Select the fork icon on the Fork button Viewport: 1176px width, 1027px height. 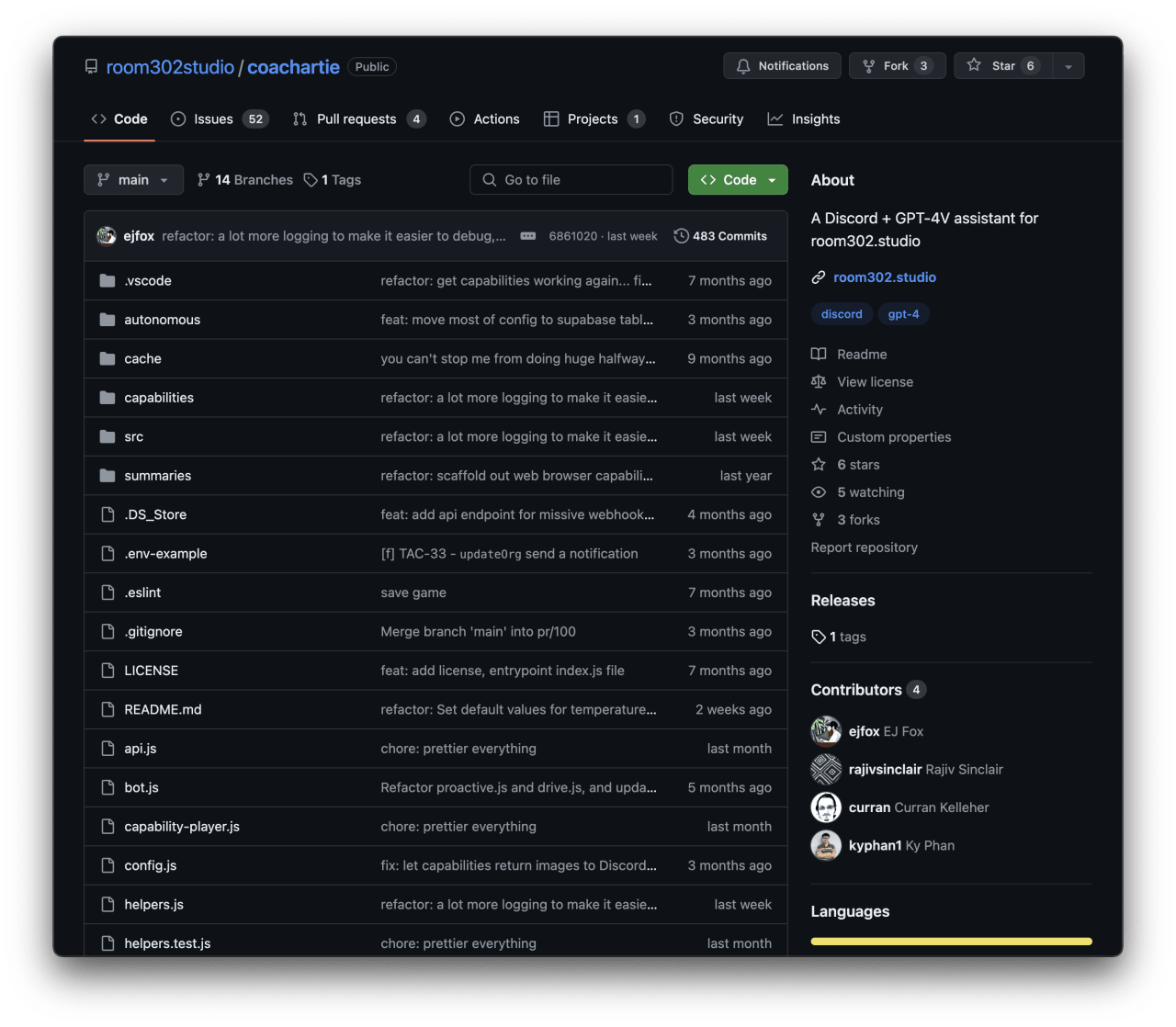click(867, 65)
